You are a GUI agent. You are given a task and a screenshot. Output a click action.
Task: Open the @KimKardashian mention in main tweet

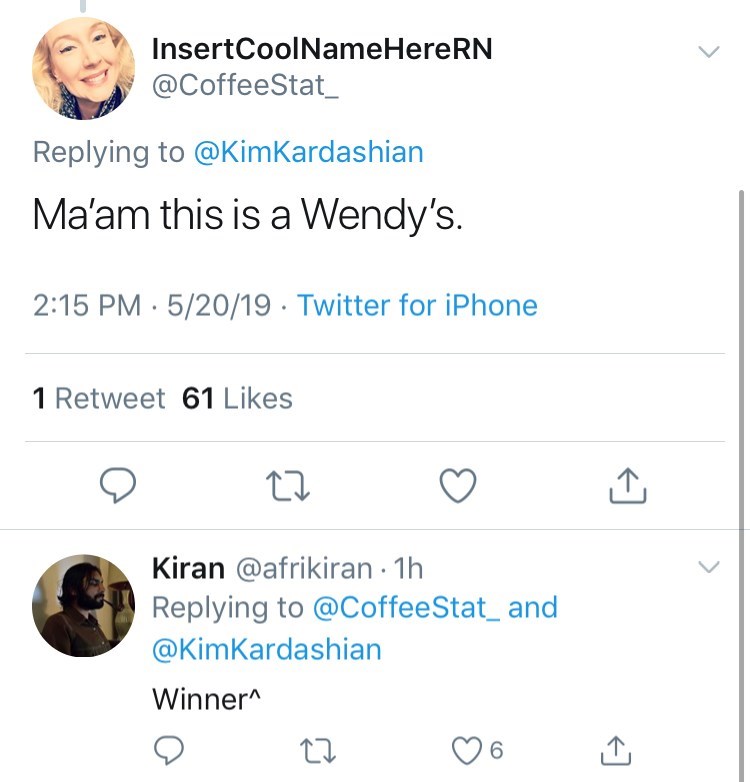coord(308,152)
